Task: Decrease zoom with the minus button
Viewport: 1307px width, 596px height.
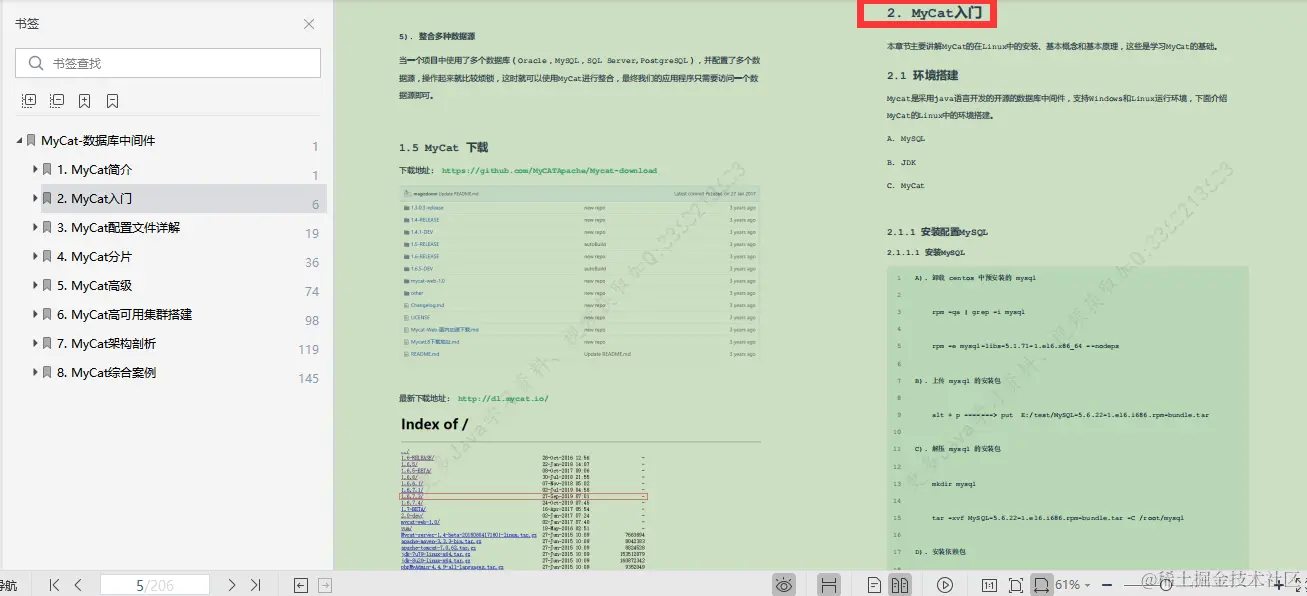Action: click(1105, 585)
